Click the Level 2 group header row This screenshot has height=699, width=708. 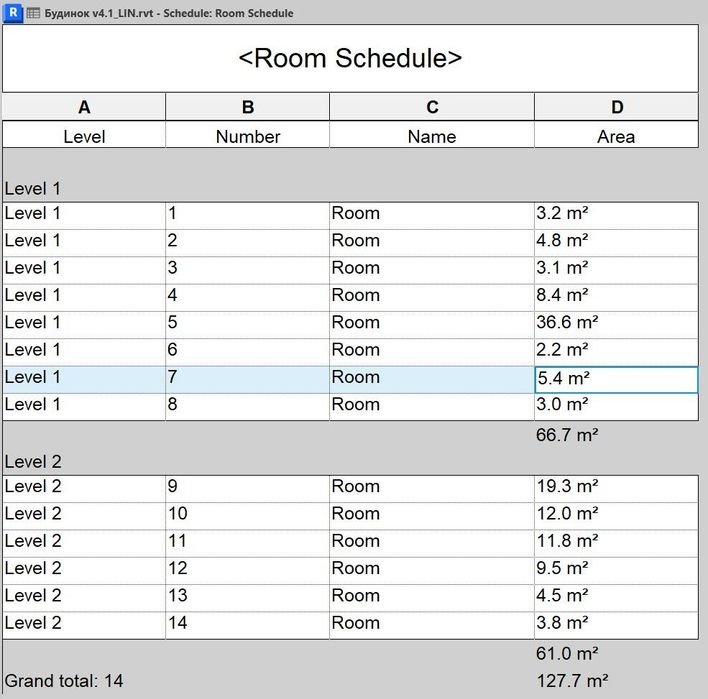(350, 462)
